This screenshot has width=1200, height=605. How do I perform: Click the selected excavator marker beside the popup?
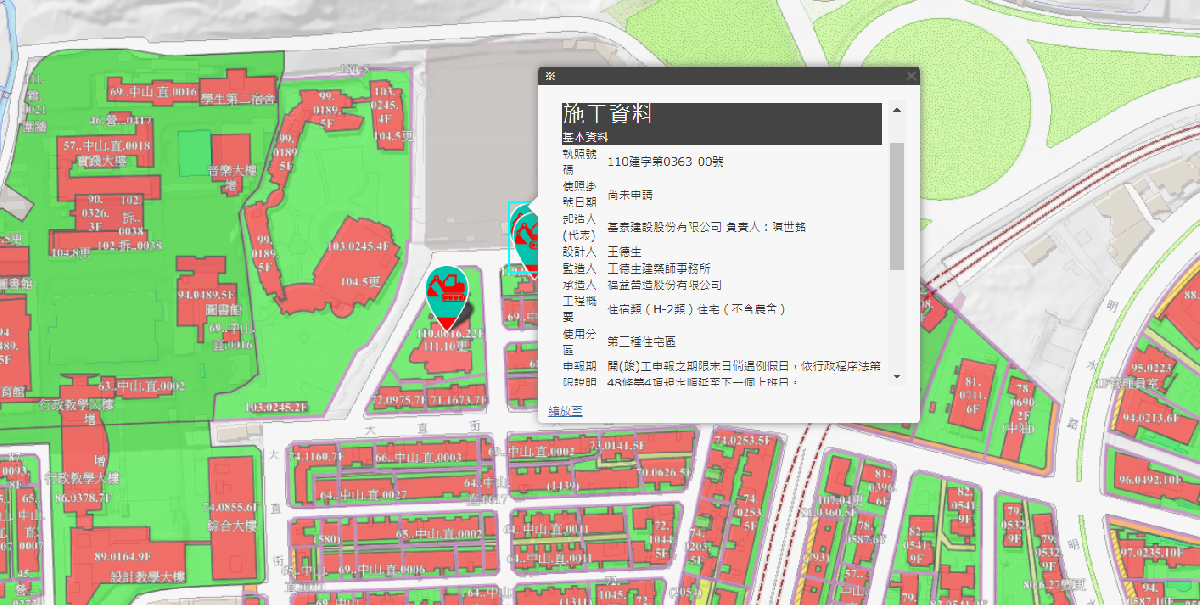524,240
